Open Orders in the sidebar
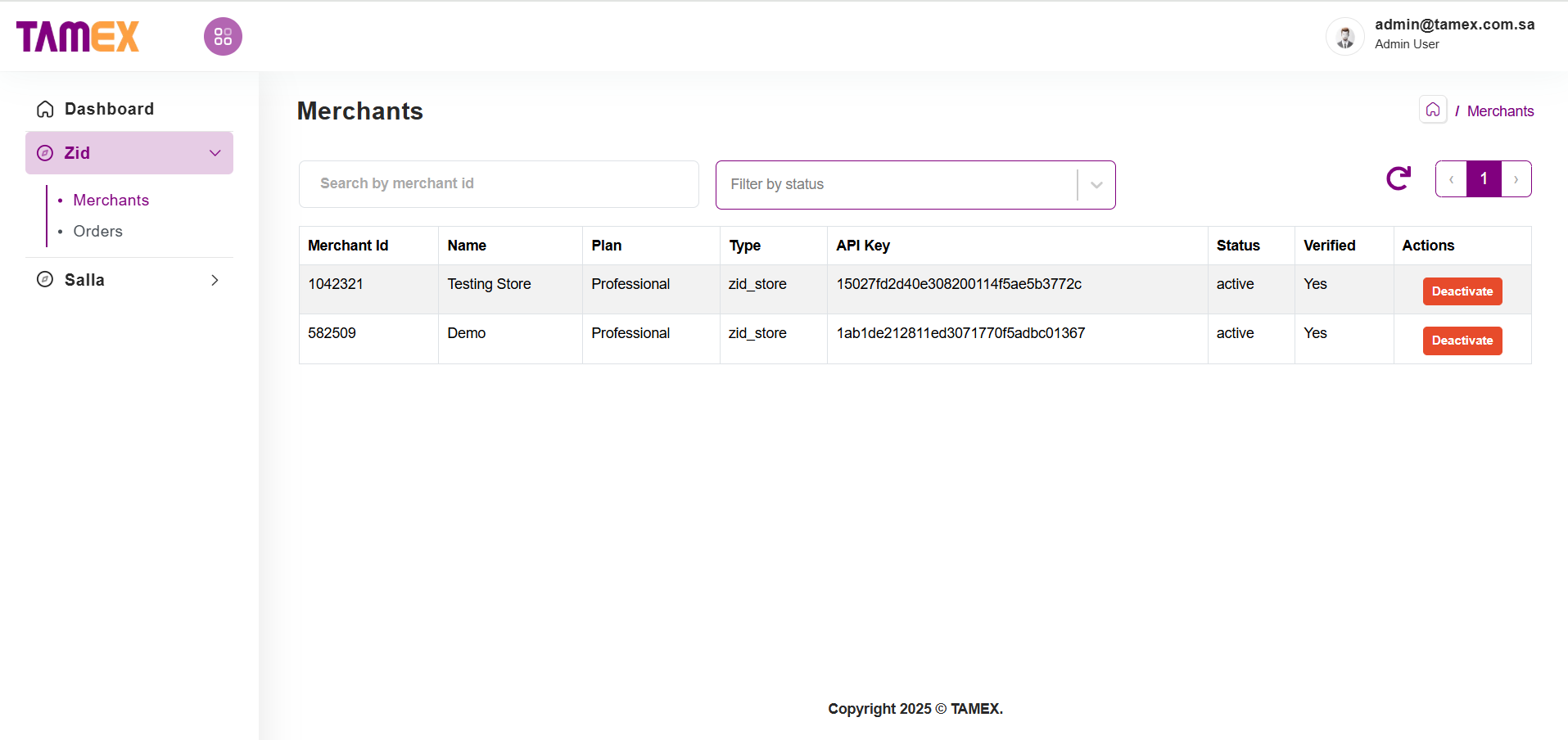This screenshot has width=1568, height=740. click(x=97, y=232)
